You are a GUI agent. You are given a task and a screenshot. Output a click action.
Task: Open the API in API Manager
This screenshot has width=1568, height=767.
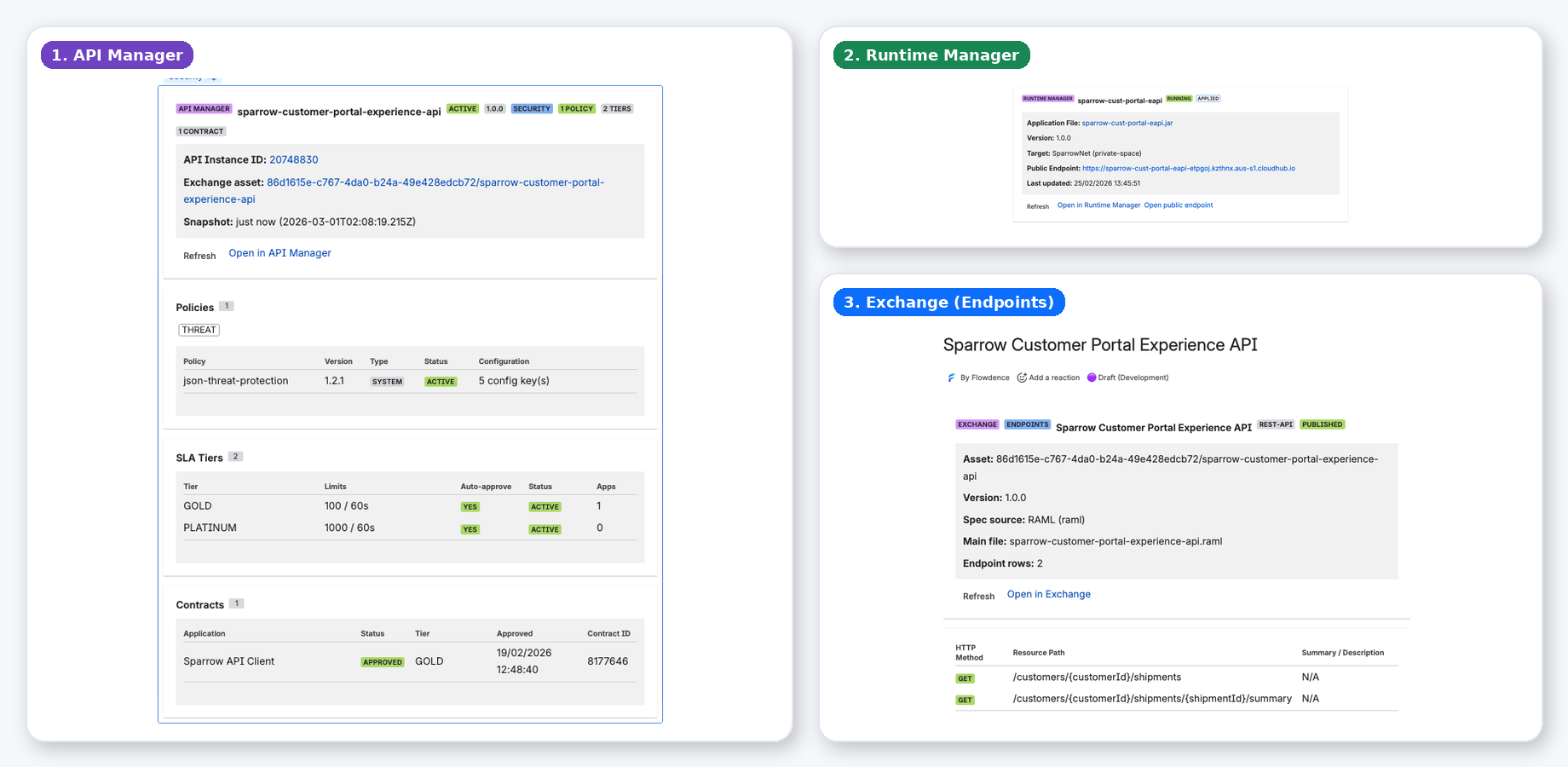tap(280, 252)
